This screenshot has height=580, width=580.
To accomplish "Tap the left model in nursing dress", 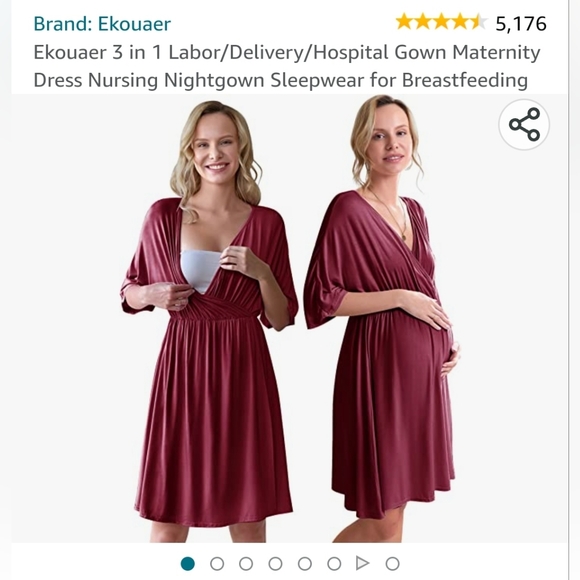I will point(210,321).
